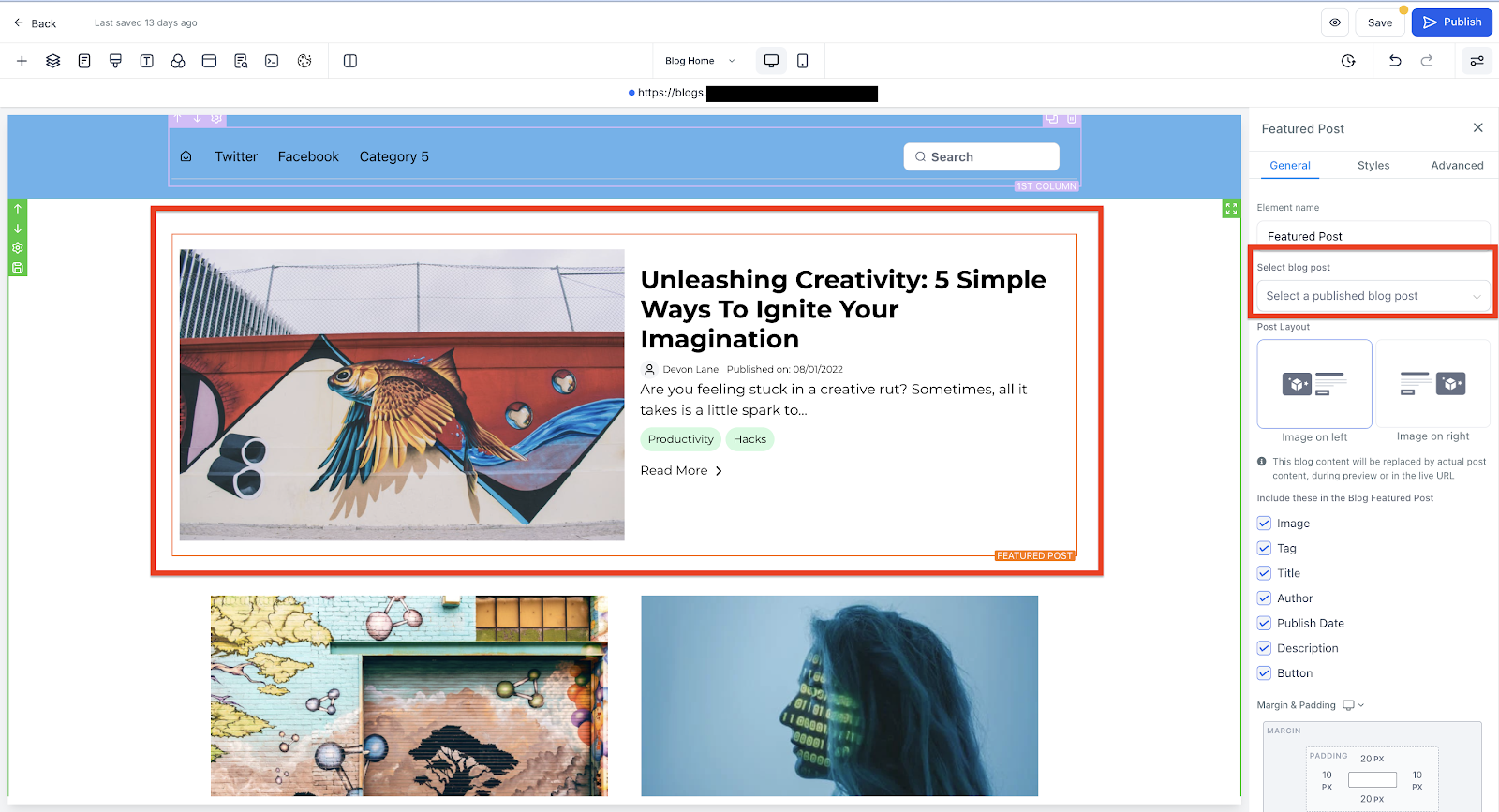This screenshot has width=1499, height=812.
Task: Click the Publish button
Action: [x=1451, y=22]
